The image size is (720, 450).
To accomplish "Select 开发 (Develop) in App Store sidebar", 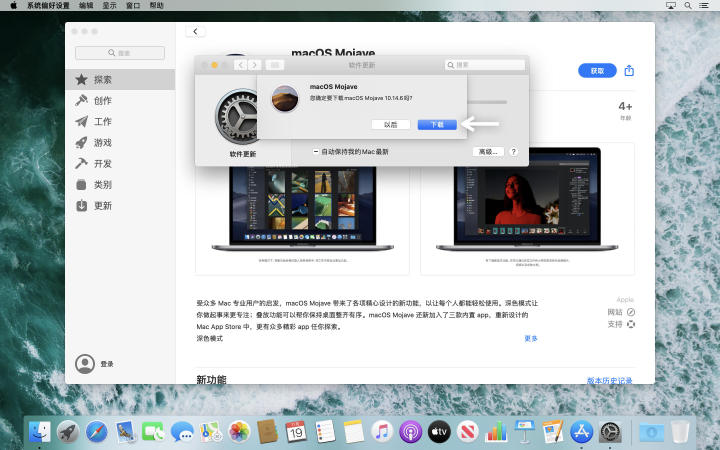I will pyautogui.click(x=120, y=163).
